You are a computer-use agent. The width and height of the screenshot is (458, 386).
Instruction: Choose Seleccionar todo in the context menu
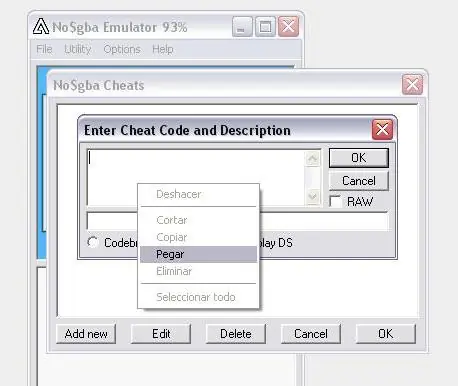point(199,297)
